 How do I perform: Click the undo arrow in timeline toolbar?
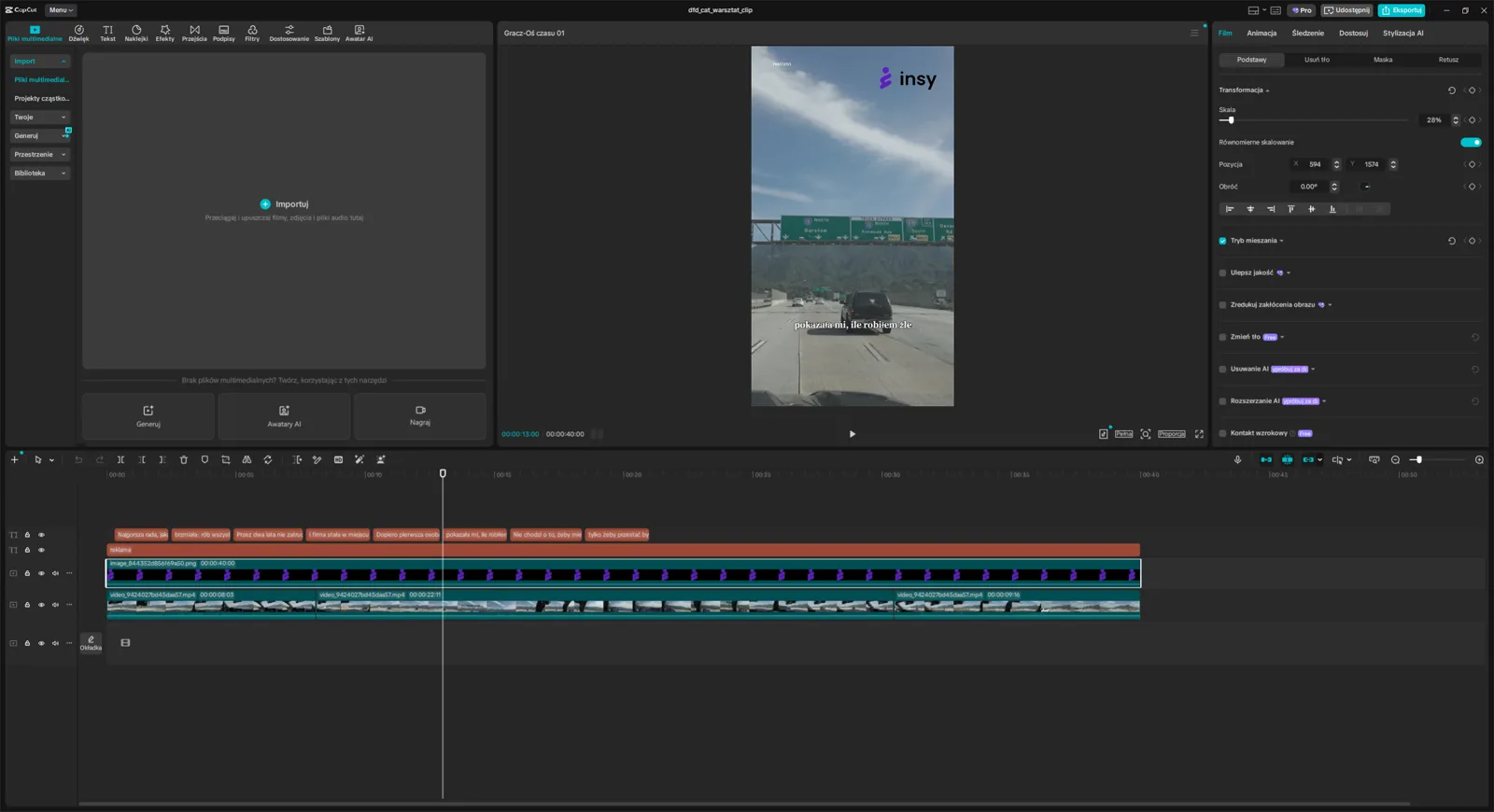pos(78,459)
